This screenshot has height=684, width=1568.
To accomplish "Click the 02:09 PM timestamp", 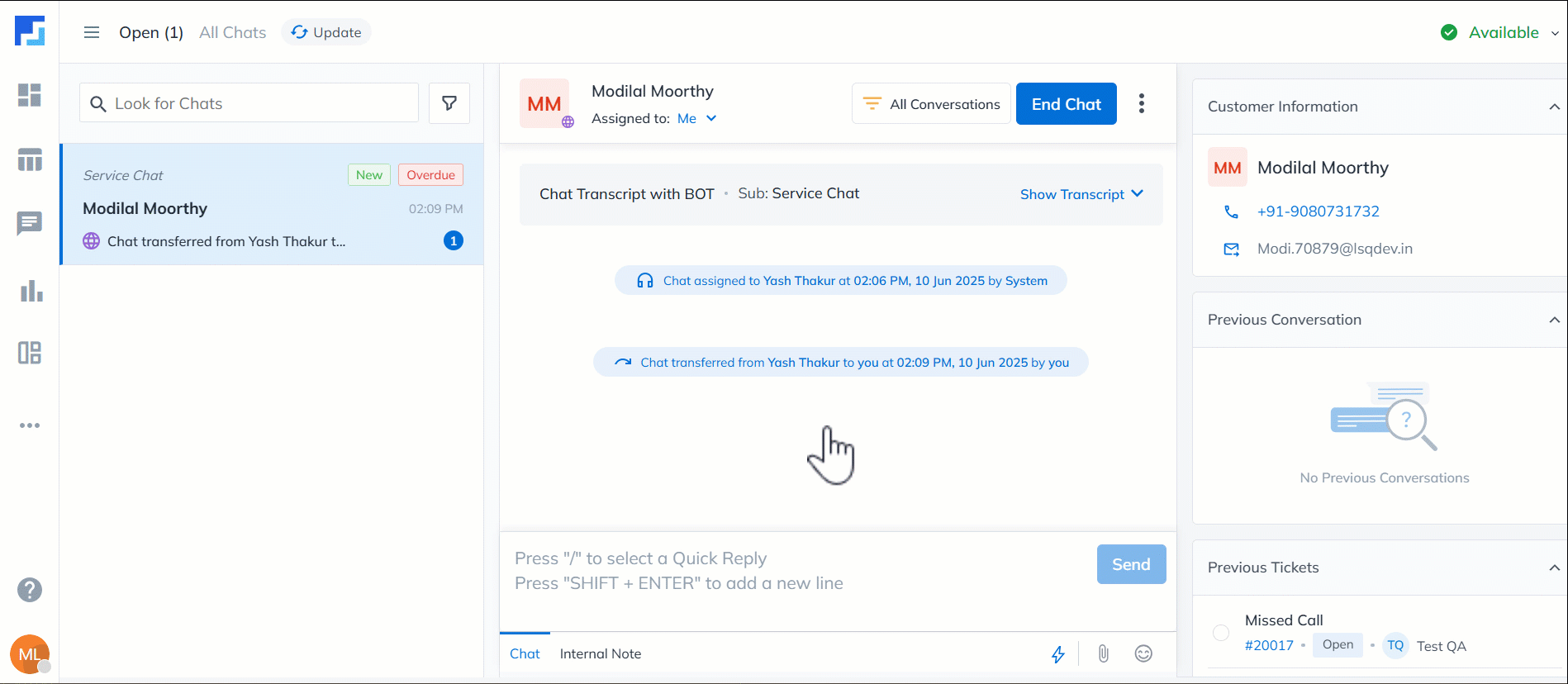I will tap(436, 209).
